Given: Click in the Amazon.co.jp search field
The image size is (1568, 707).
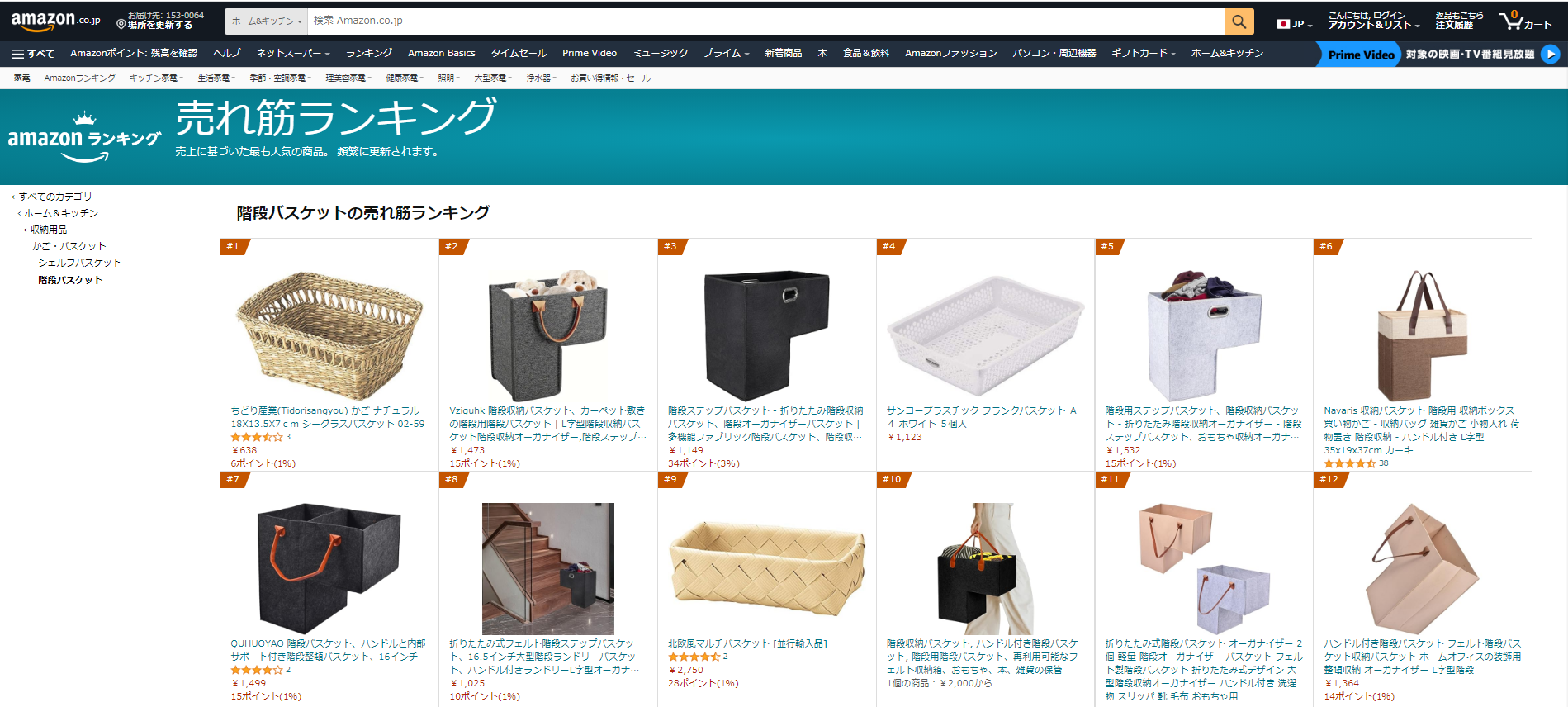Looking at the screenshot, I should pyautogui.click(x=765, y=21).
